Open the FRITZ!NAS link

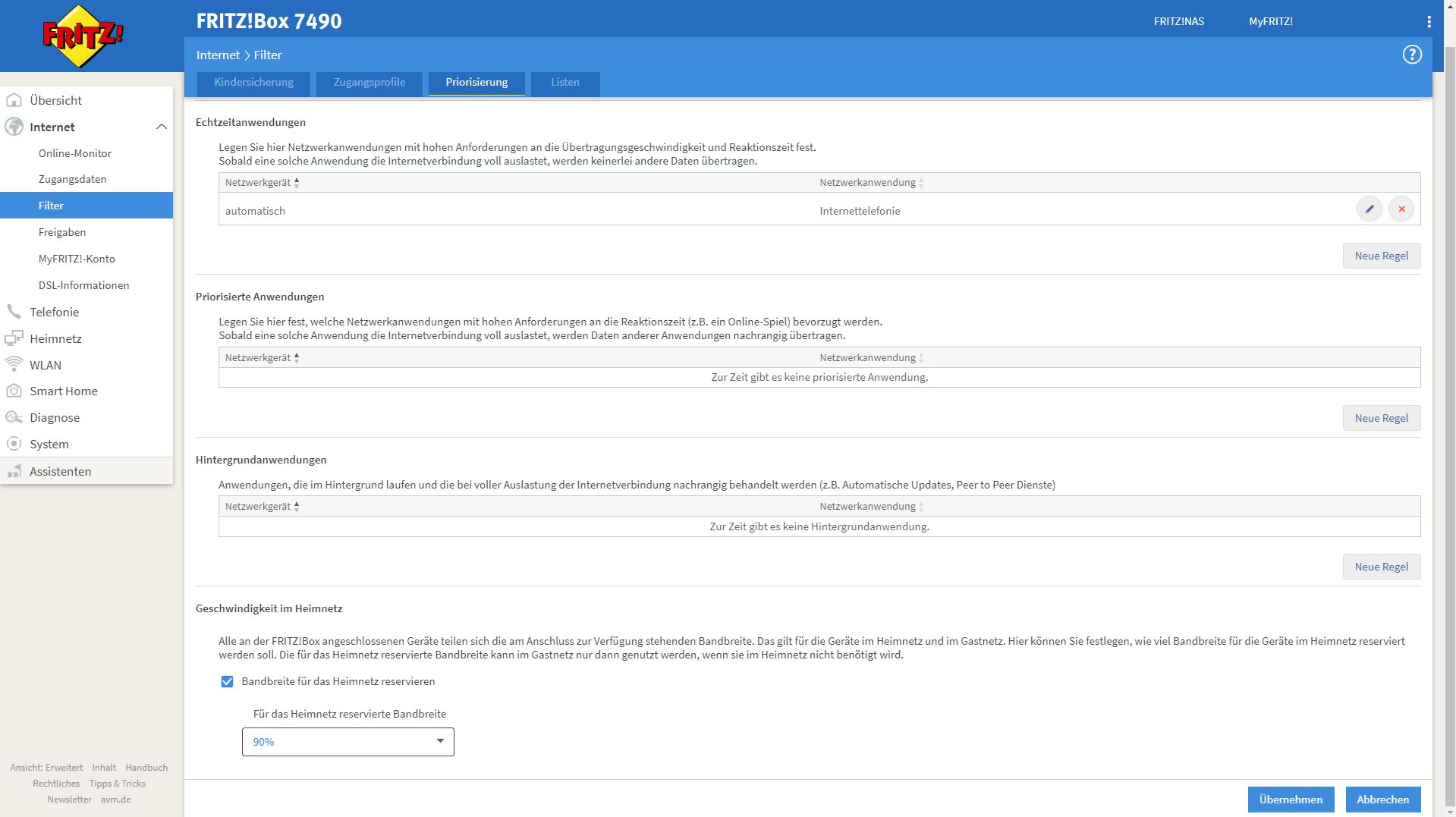[1178, 21]
